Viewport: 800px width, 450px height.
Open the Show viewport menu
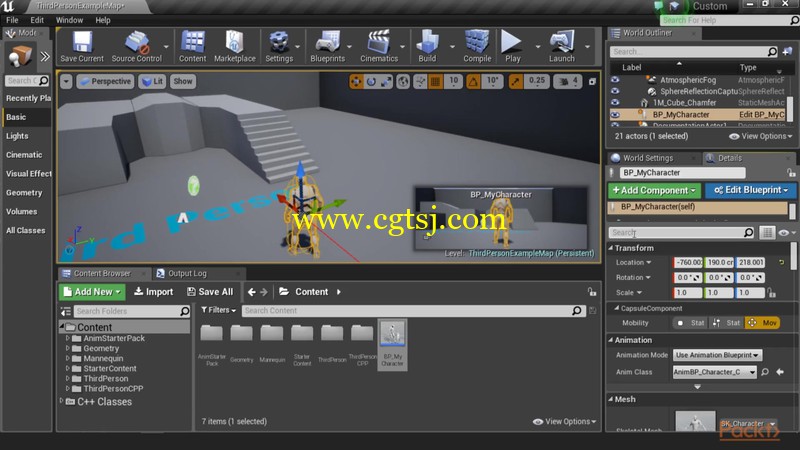[x=183, y=81]
